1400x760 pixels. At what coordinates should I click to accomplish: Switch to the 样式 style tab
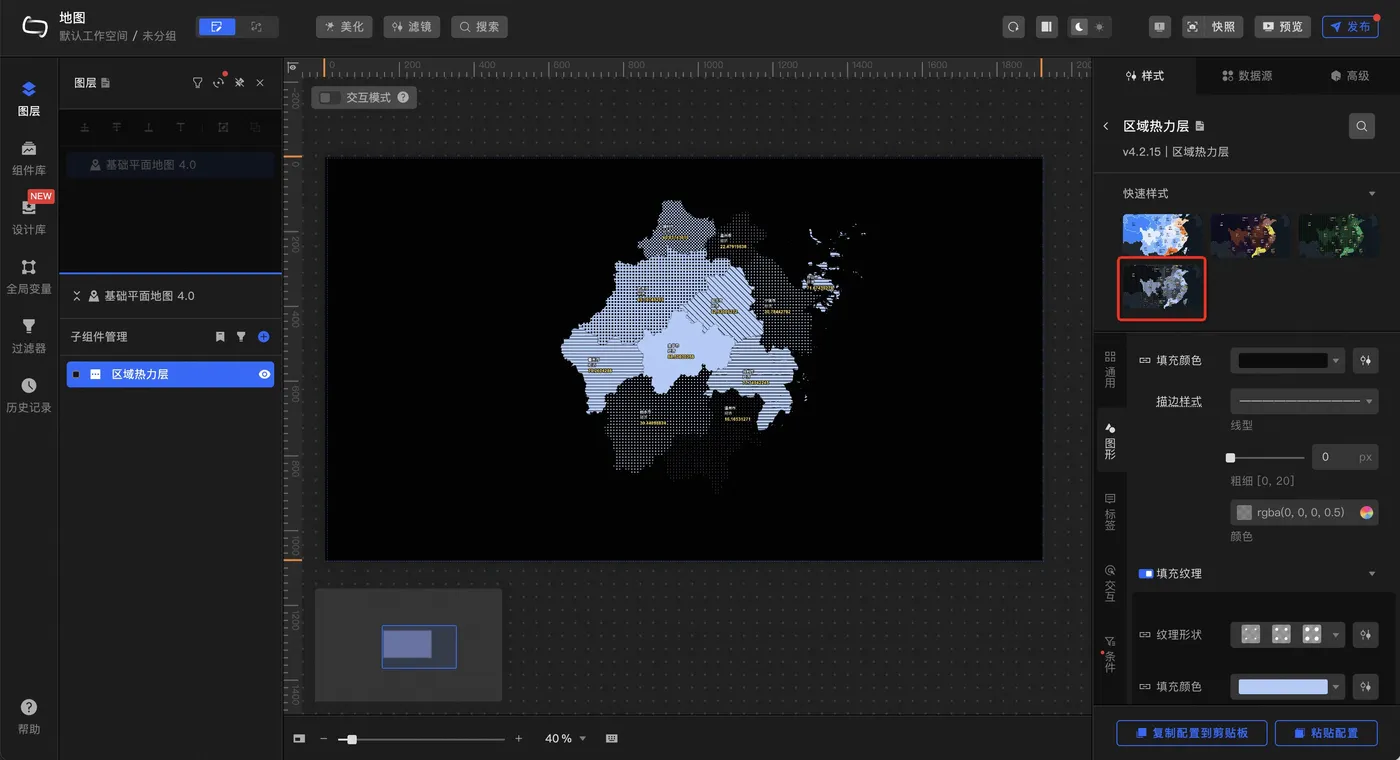1145,76
